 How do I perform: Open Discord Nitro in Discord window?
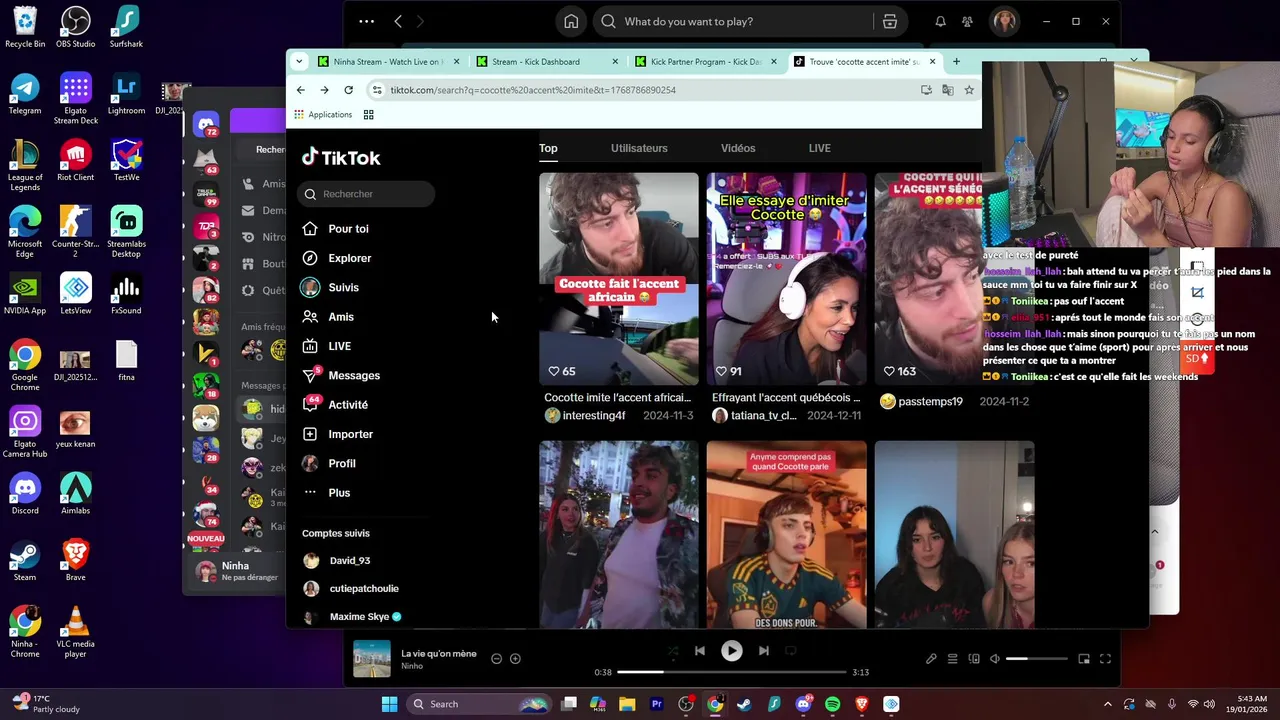265,237
